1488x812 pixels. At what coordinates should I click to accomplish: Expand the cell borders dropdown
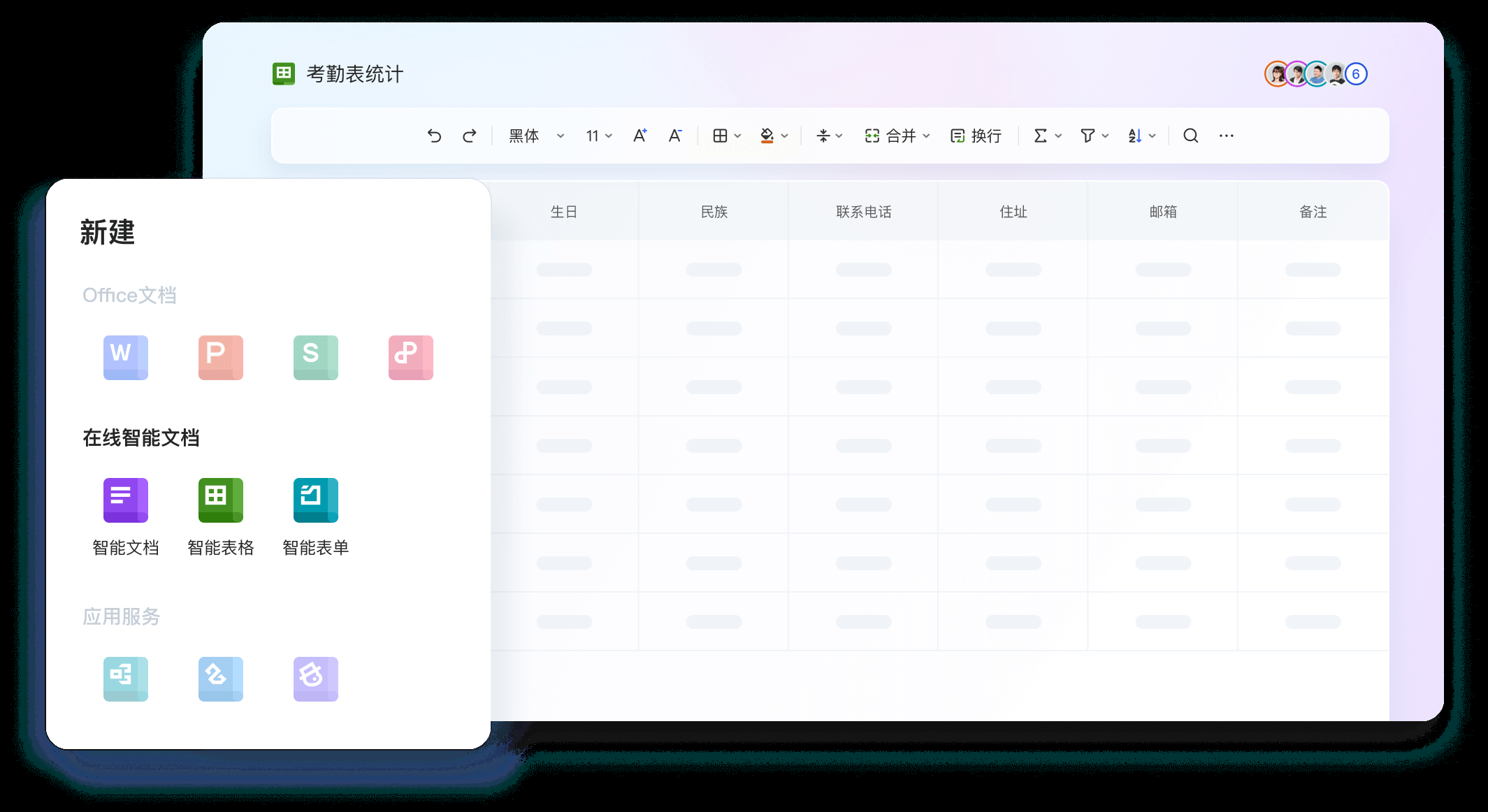[727, 136]
